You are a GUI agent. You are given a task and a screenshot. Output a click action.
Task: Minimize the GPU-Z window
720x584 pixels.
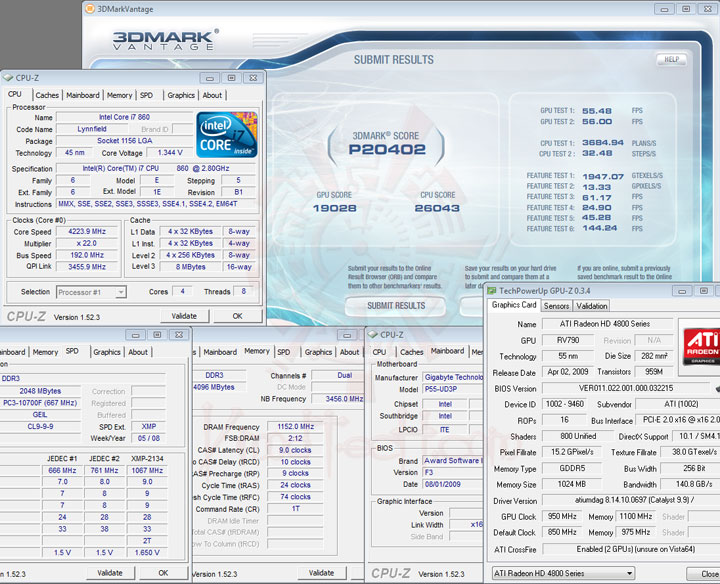(x=682, y=291)
